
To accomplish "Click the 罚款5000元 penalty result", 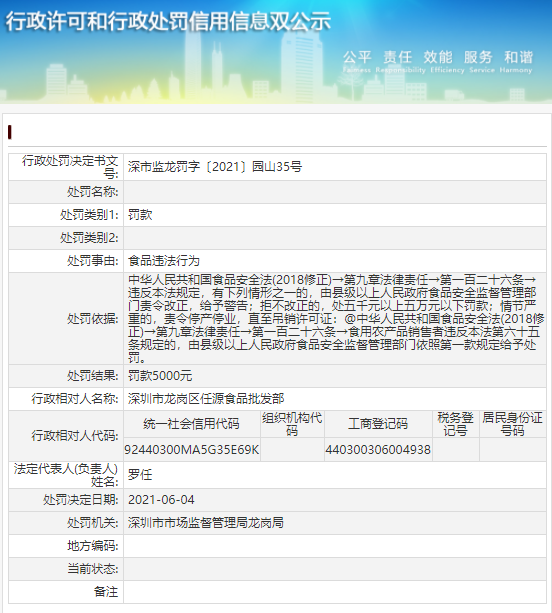I will (x=160, y=376).
